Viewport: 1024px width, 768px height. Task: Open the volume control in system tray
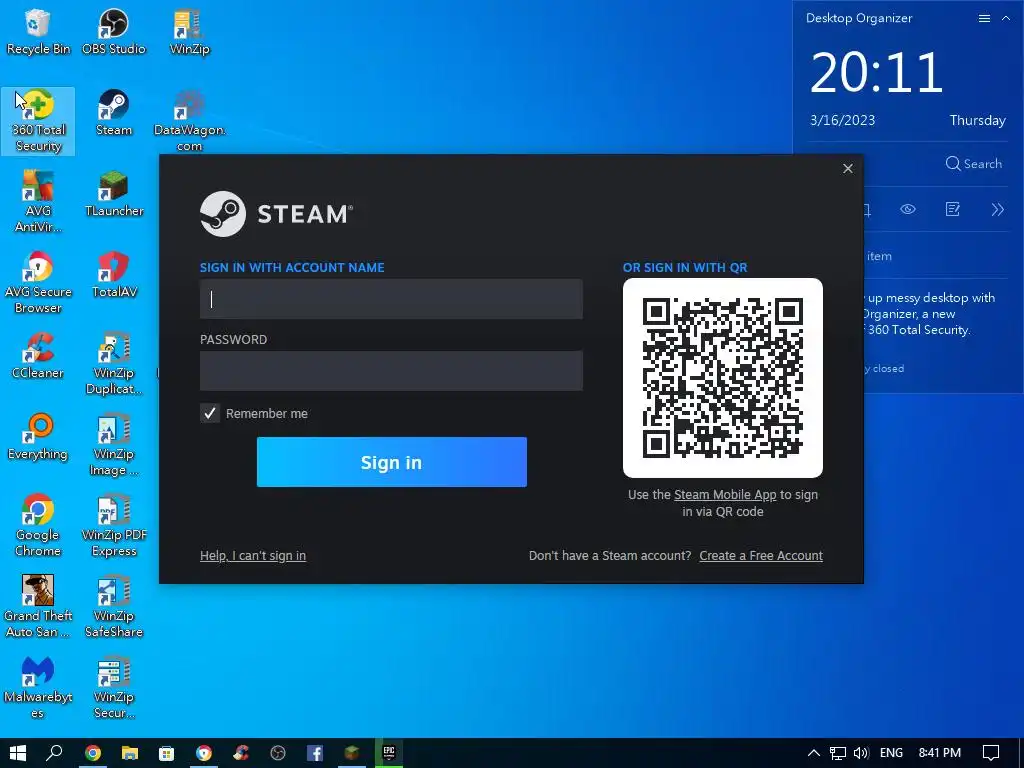[861, 753]
